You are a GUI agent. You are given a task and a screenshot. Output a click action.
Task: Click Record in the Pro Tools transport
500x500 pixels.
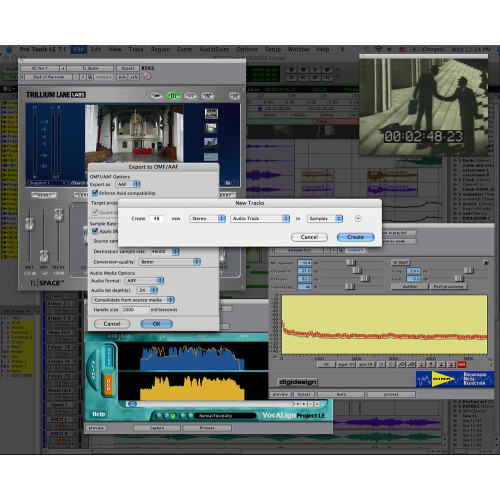[327, 69]
